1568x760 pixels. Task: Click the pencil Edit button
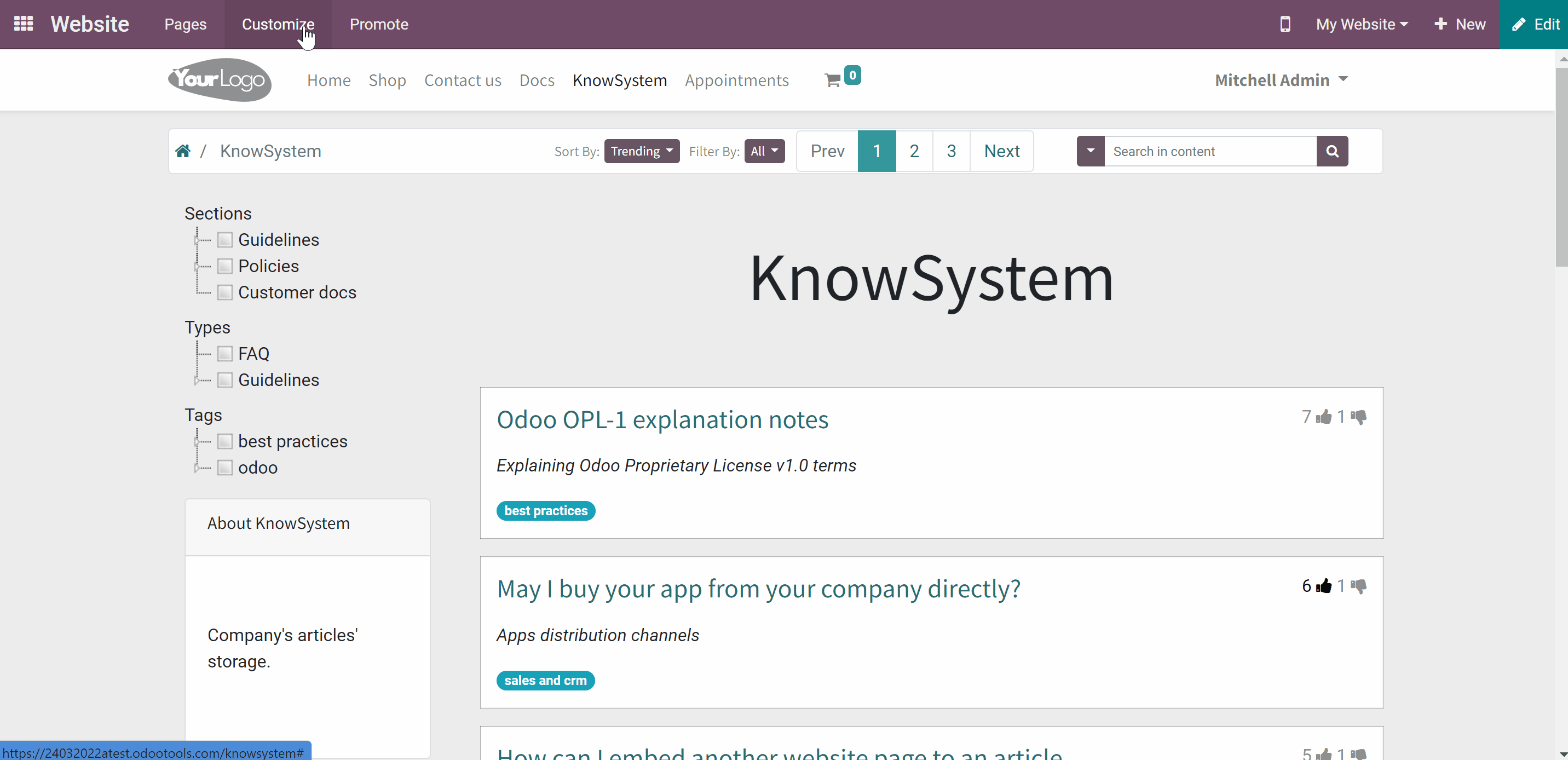pyautogui.click(x=1534, y=24)
